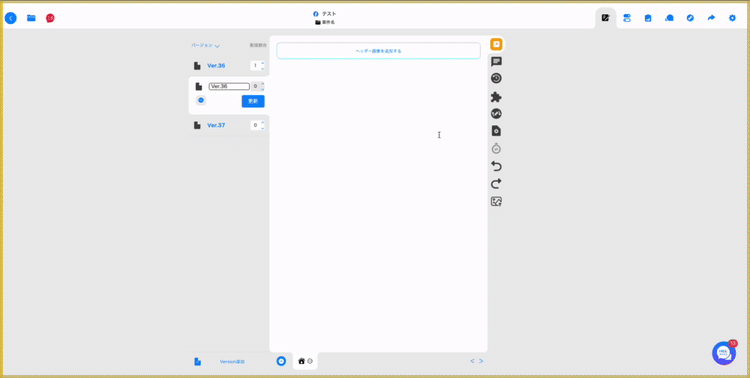Click the undo arrow icon
Screen dimensions: 750x378
[496, 167]
